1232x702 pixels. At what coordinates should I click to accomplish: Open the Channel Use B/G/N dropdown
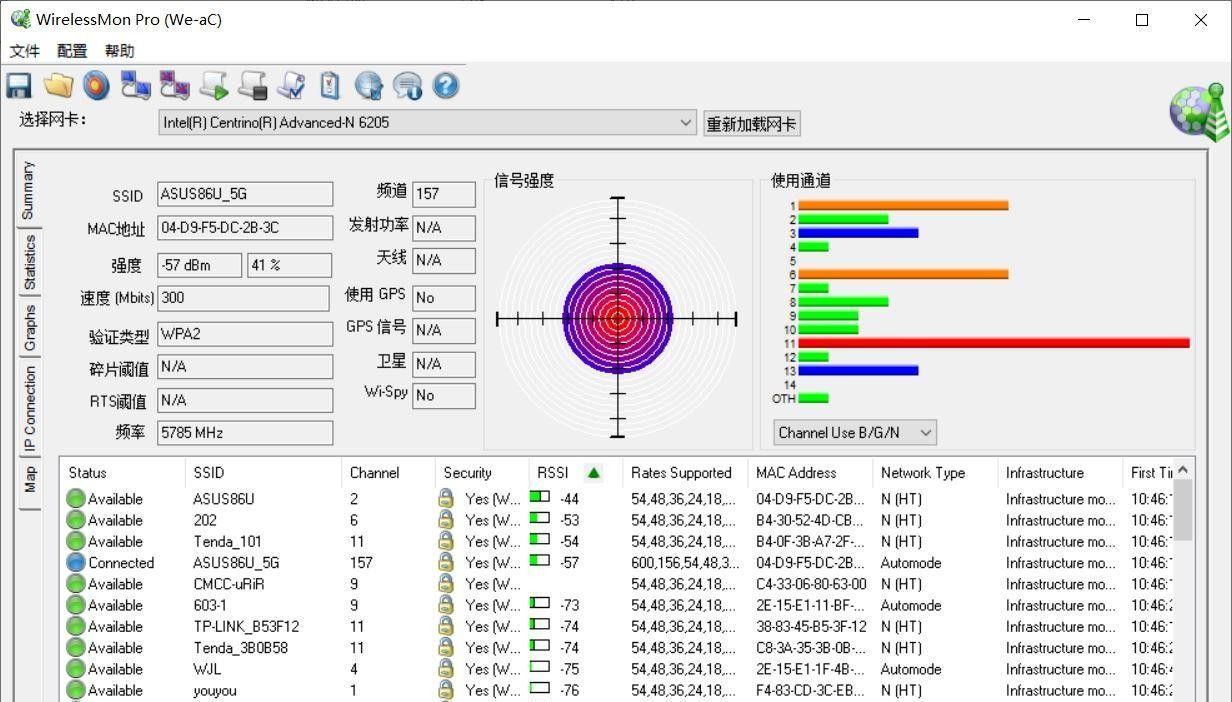pyautogui.click(x=925, y=433)
